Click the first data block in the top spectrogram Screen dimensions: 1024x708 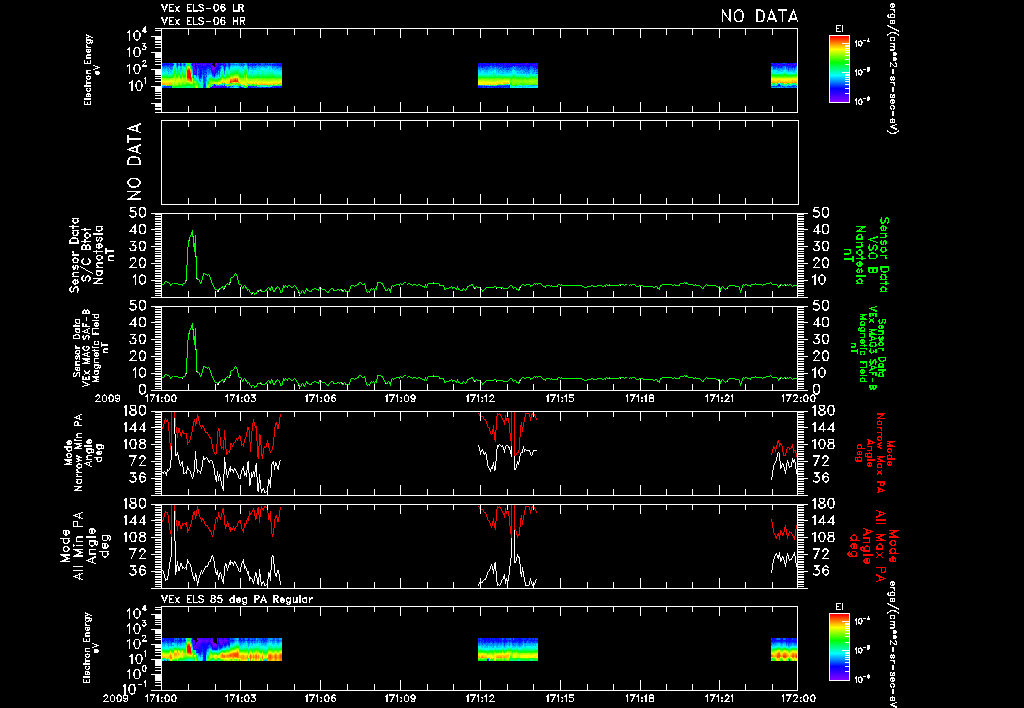click(221, 75)
